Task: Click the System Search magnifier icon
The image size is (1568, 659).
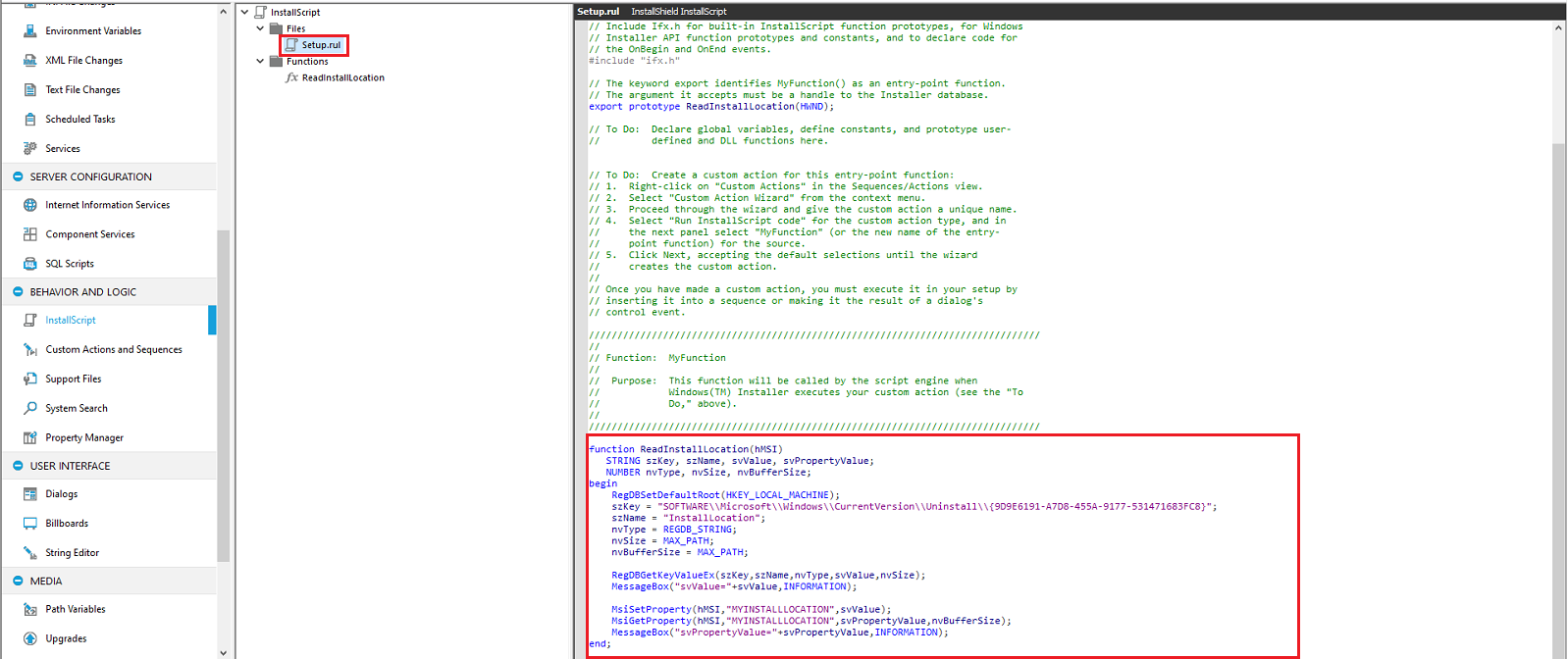Action: [29, 409]
